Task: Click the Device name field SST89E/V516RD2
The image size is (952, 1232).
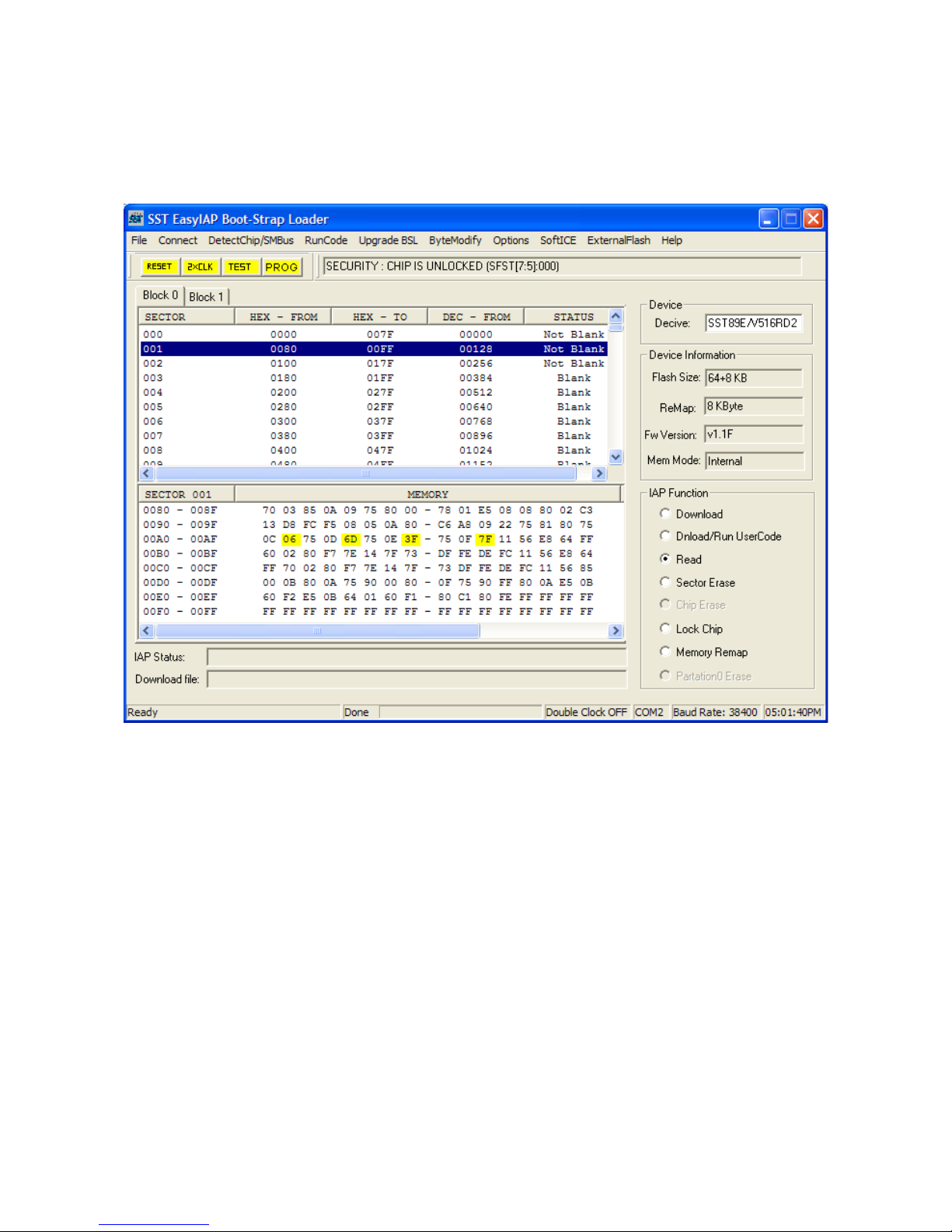Action: coord(753,323)
